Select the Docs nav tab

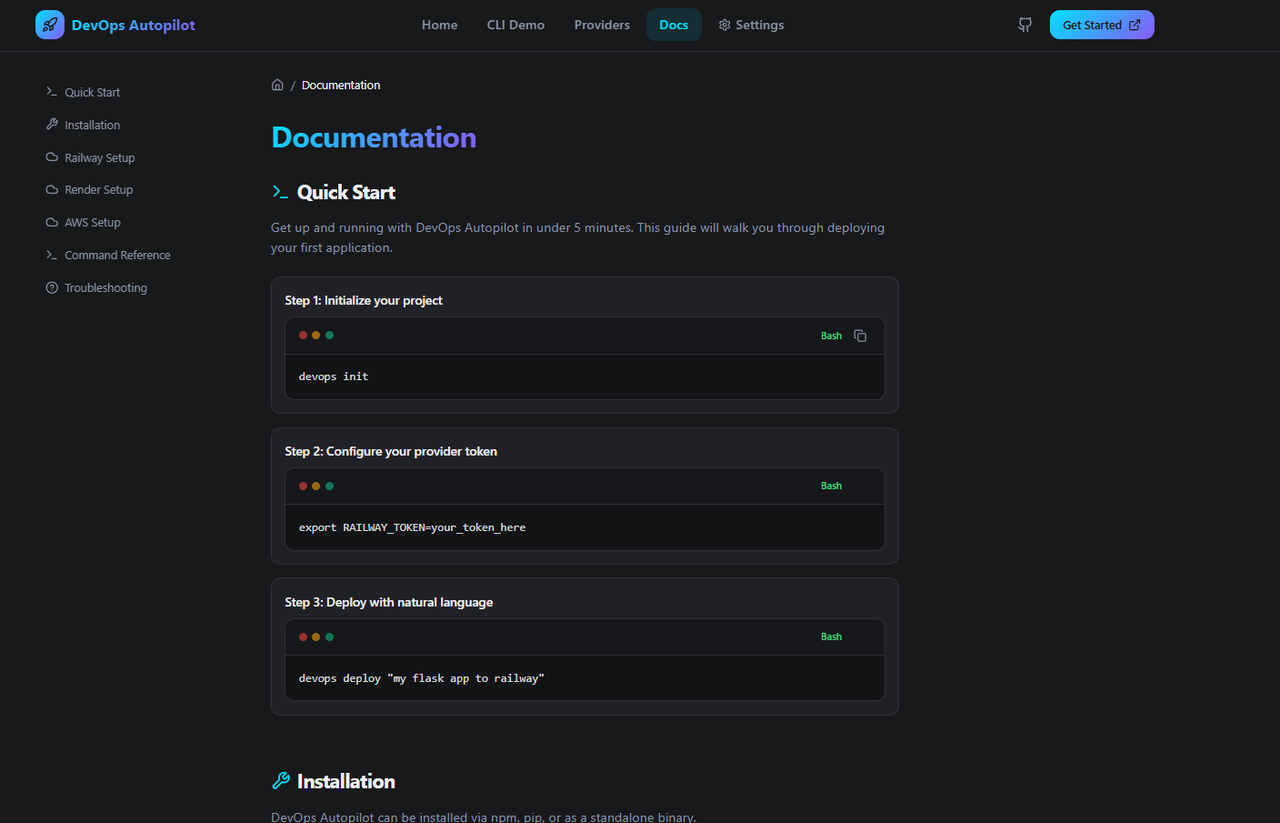(674, 25)
